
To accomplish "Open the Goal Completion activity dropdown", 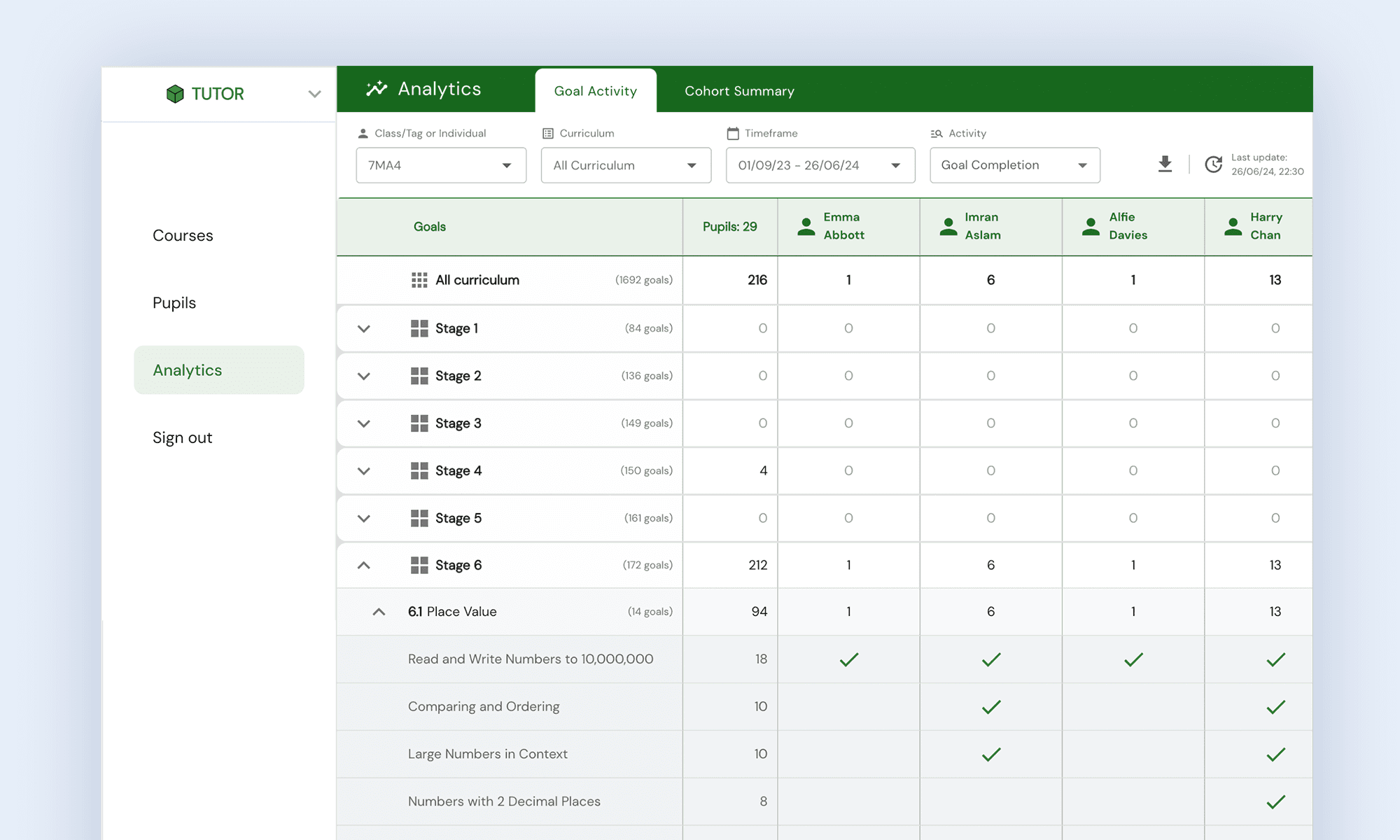I will [1014, 165].
